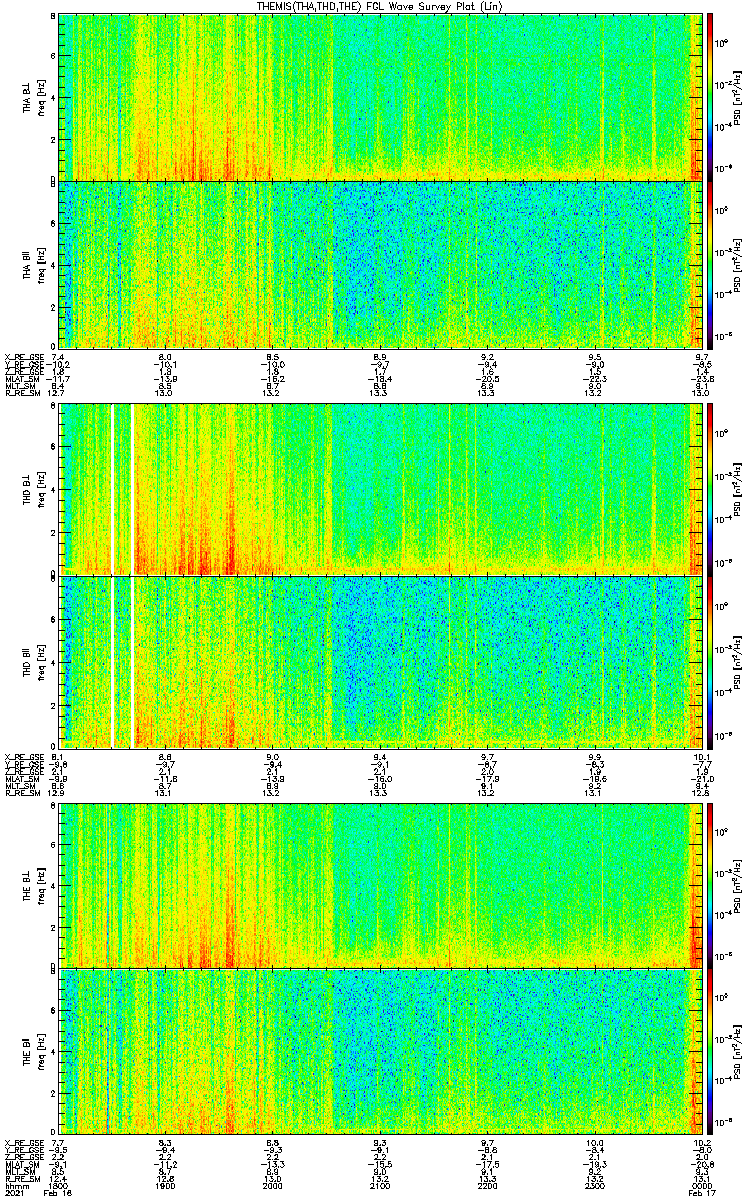The image size is (750, 1200).
Task: Click the 2100 time tick label
Action: point(380,1186)
